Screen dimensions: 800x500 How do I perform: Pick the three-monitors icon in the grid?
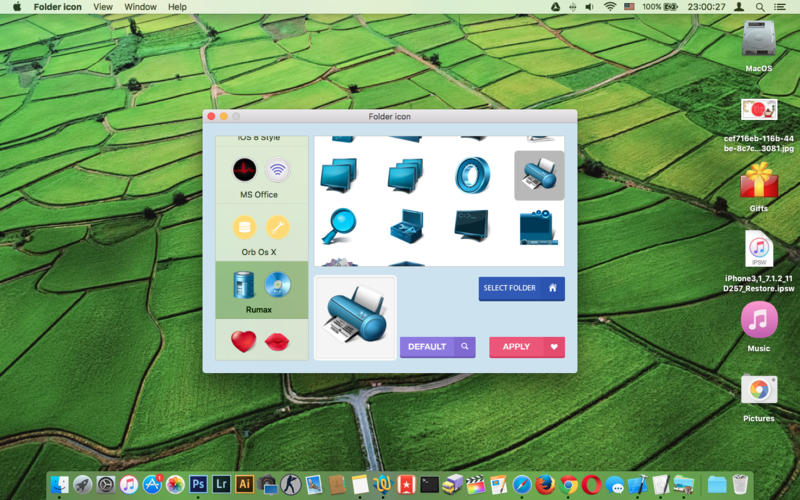pos(405,175)
